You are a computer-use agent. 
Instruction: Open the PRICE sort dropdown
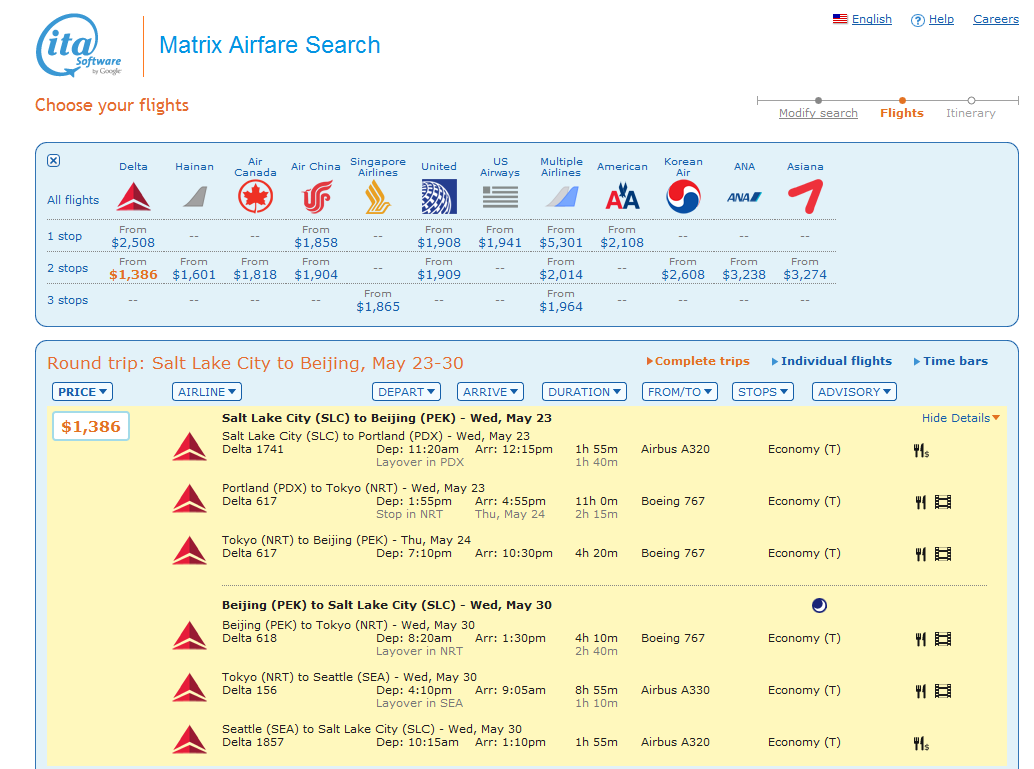(x=82, y=392)
